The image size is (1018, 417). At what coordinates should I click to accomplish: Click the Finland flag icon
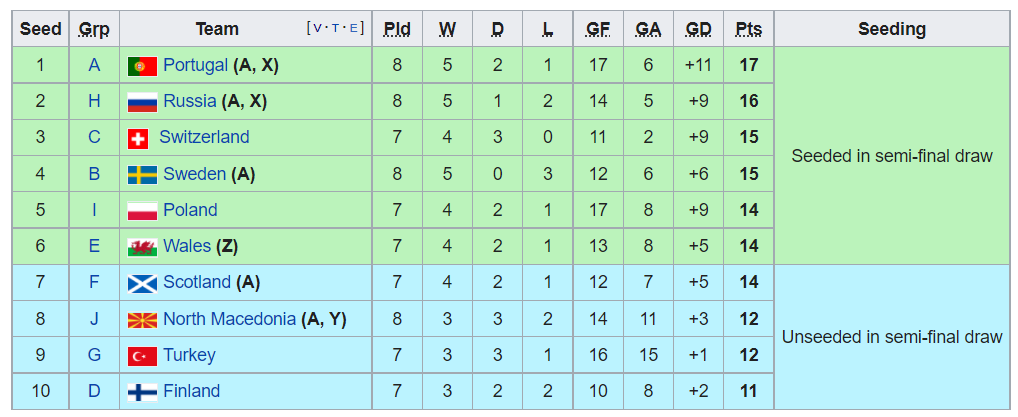coord(142,392)
